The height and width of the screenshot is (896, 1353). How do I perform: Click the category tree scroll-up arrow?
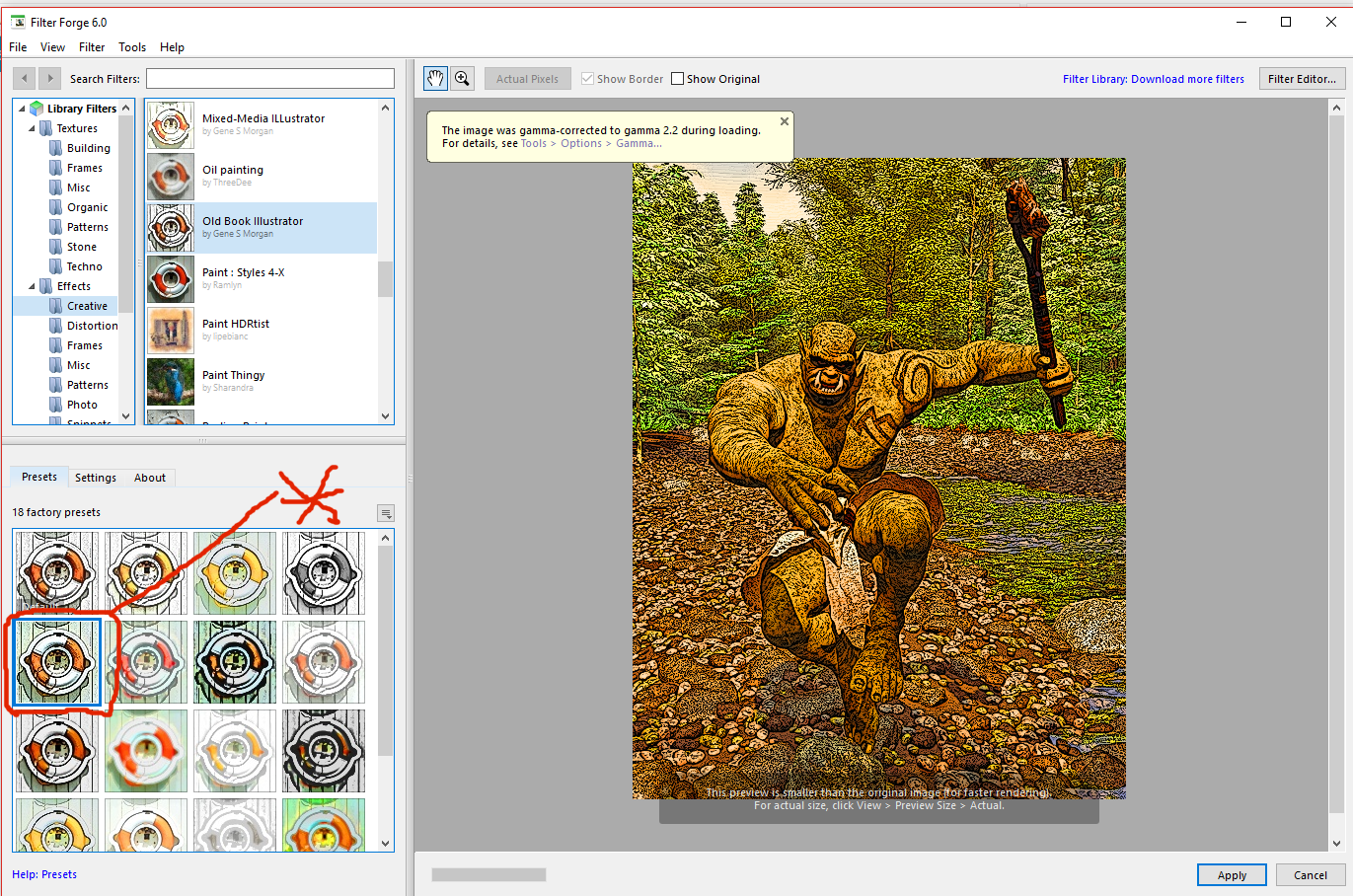tap(125, 108)
